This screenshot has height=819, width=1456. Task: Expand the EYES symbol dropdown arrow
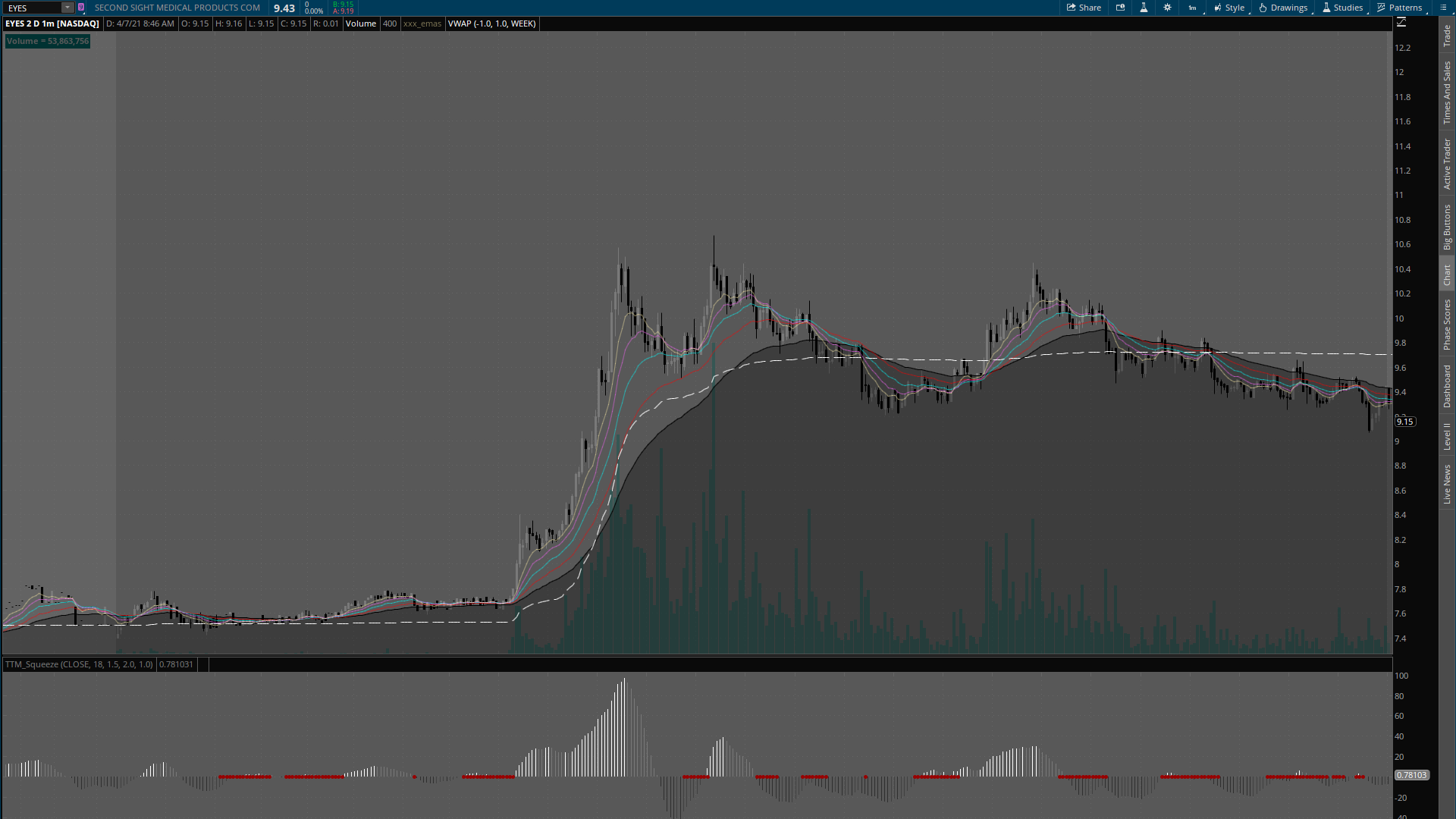[67, 8]
